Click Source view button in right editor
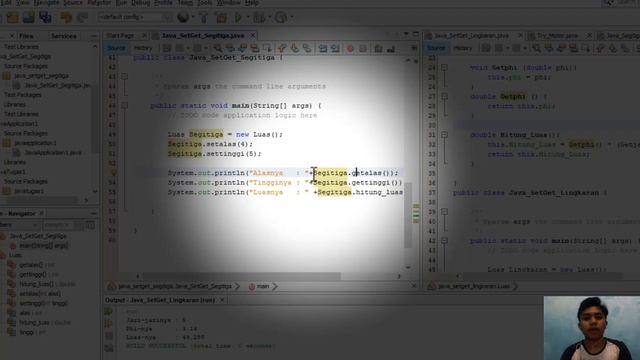The image size is (640, 360). (436, 48)
